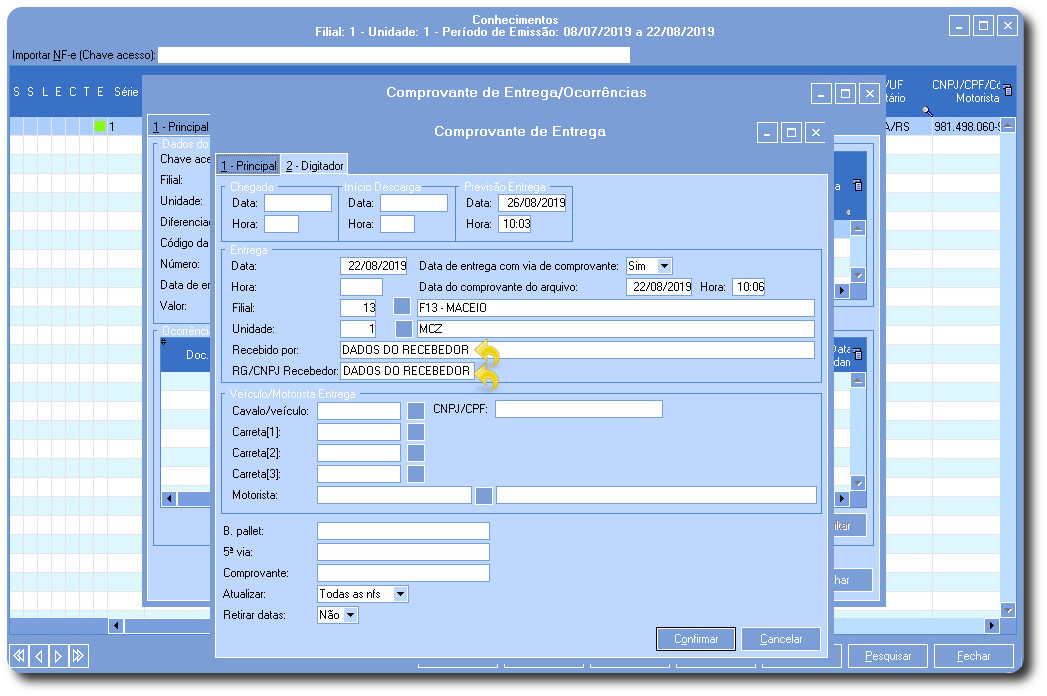Go to the last record using navigation arrow
Image resolution: width=1047 pixels, height=696 pixels.
[x=79, y=656]
